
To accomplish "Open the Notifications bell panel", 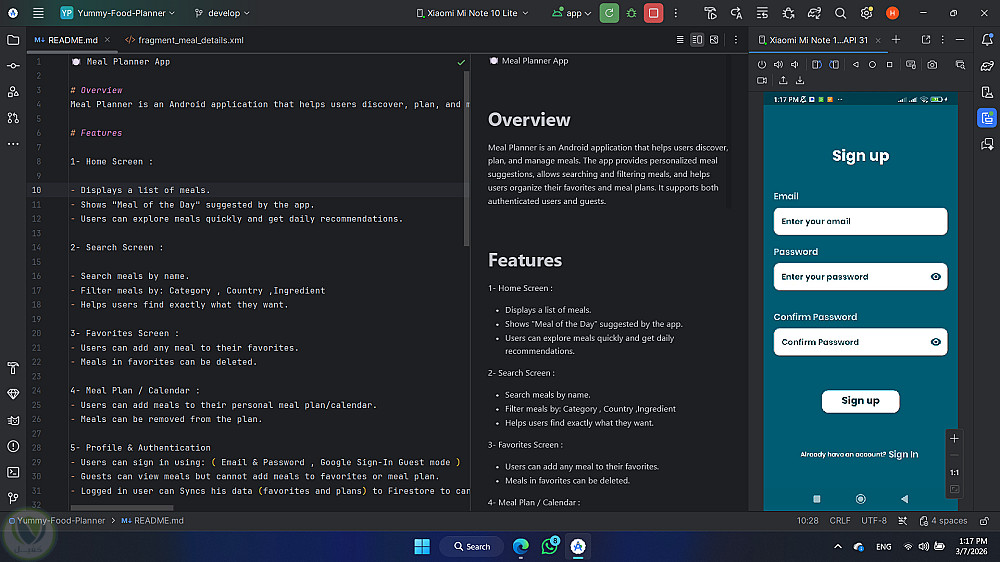I will pyautogui.click(x=986, y=40).
